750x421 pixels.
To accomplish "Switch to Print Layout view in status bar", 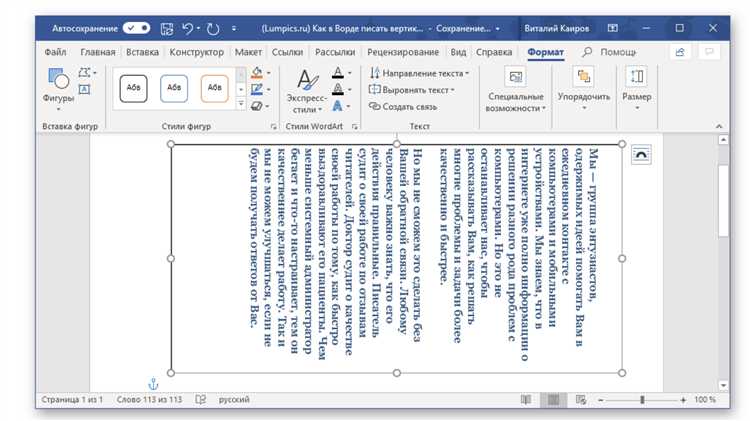I will [552, 399].
